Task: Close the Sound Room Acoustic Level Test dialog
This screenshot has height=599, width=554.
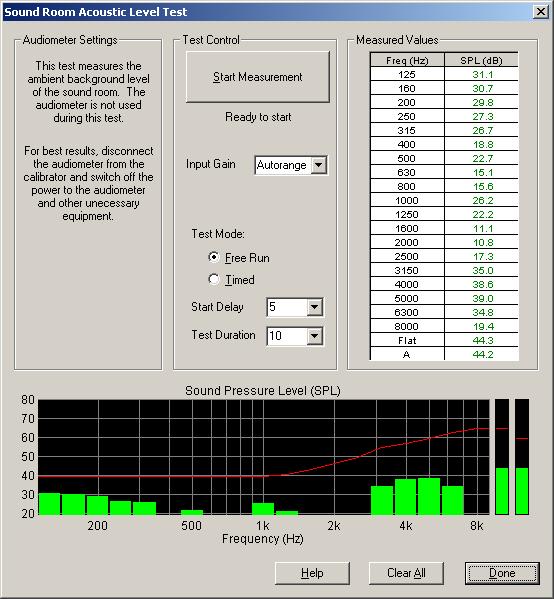Action: [541, 11]
